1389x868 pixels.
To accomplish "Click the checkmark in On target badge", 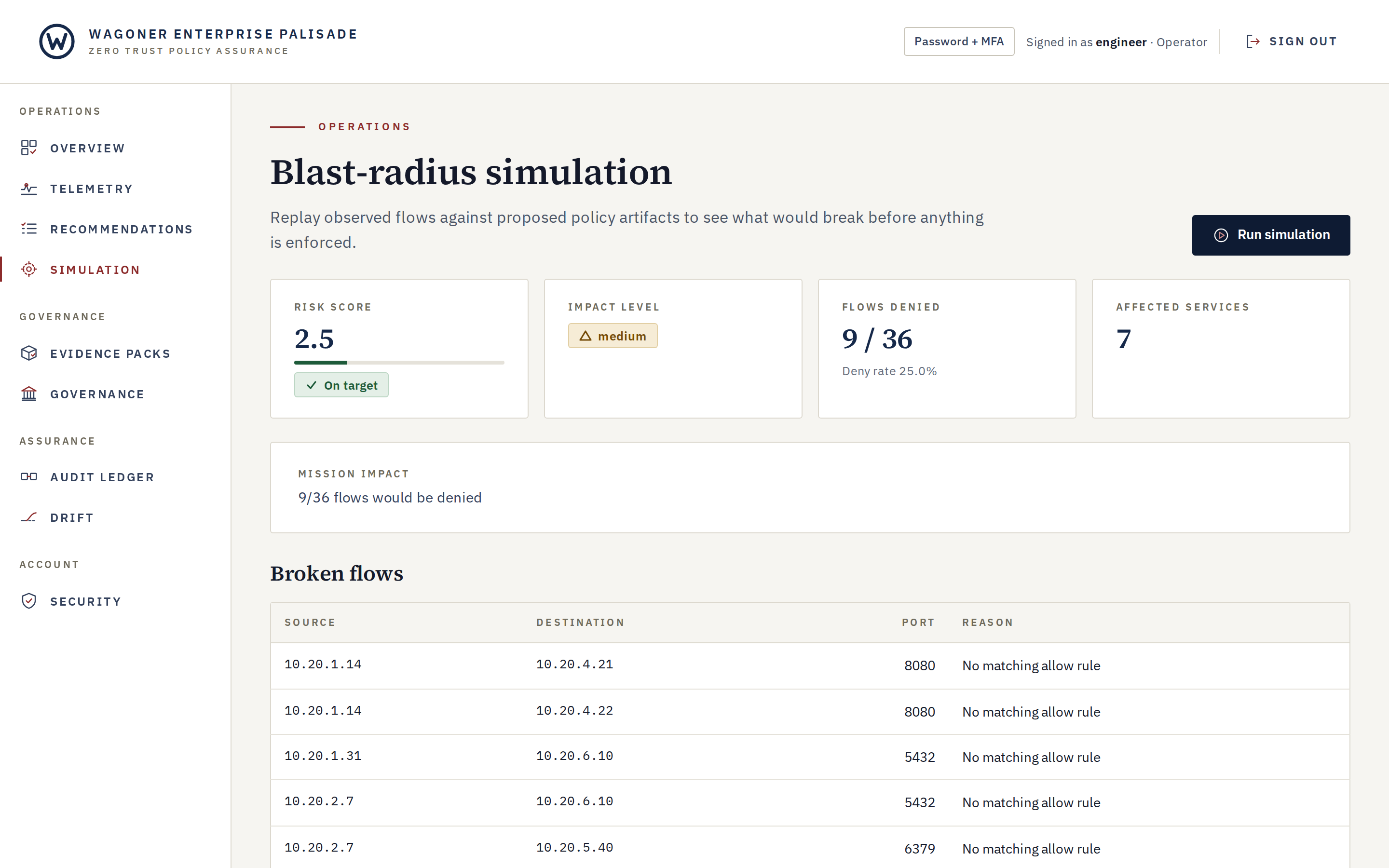I will tap(312, 385).
